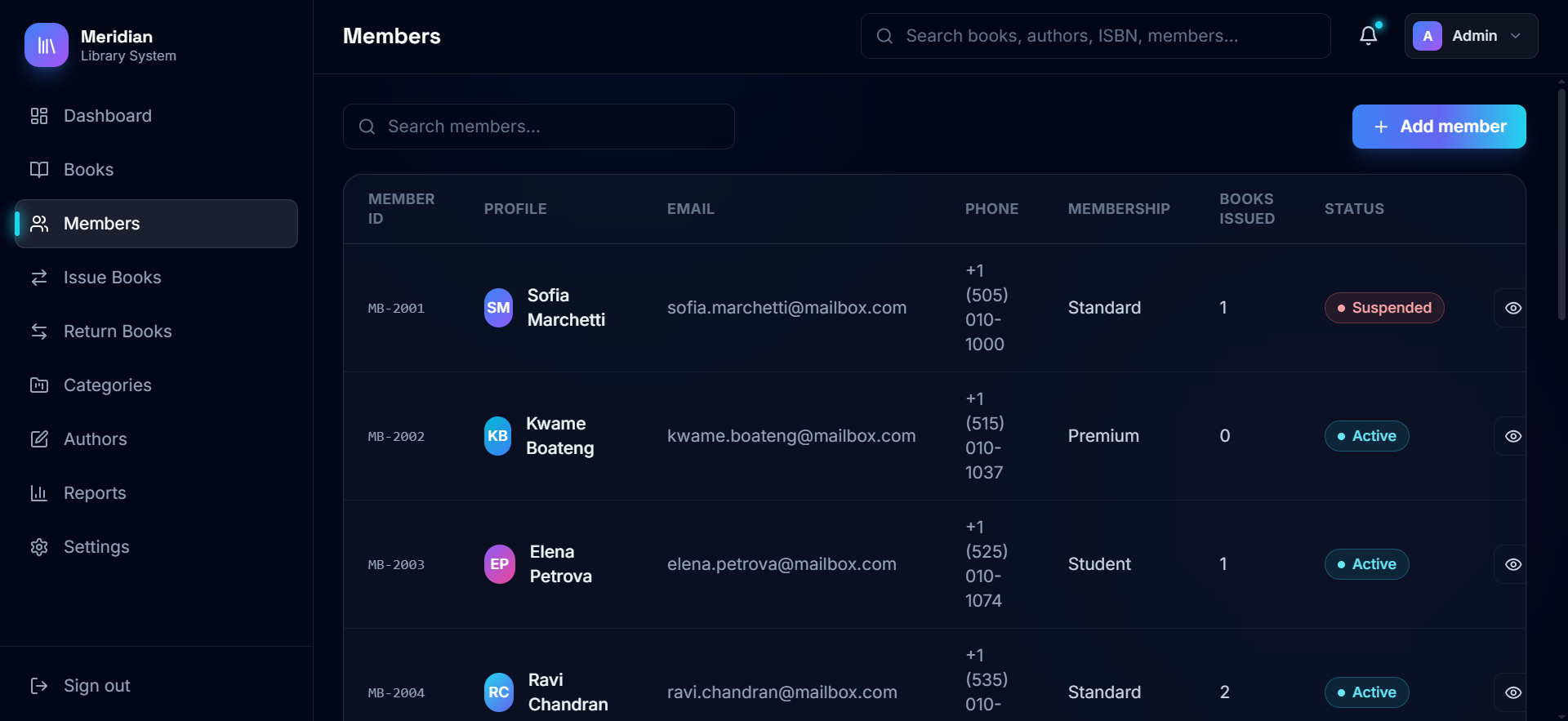Click the Books Issued column header

1247,209
